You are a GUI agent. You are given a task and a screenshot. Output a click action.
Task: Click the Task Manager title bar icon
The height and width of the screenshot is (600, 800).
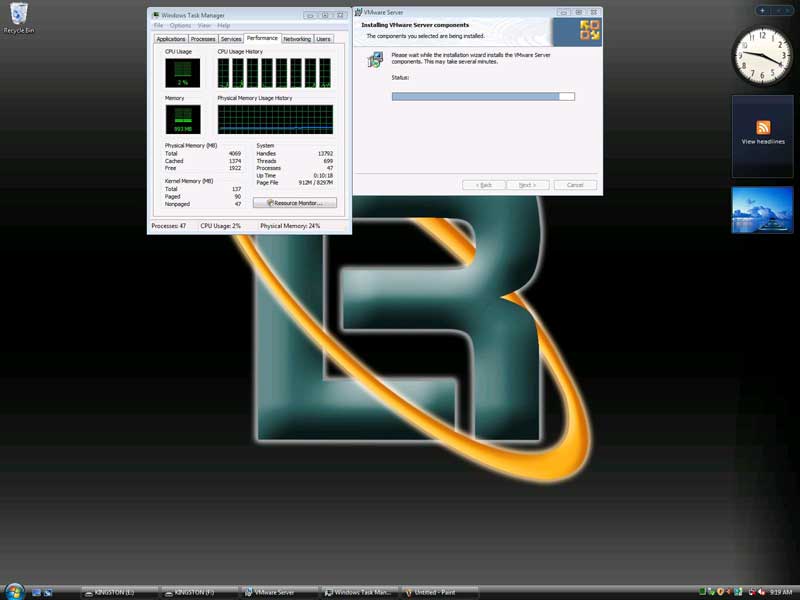(x=156, y=15)
